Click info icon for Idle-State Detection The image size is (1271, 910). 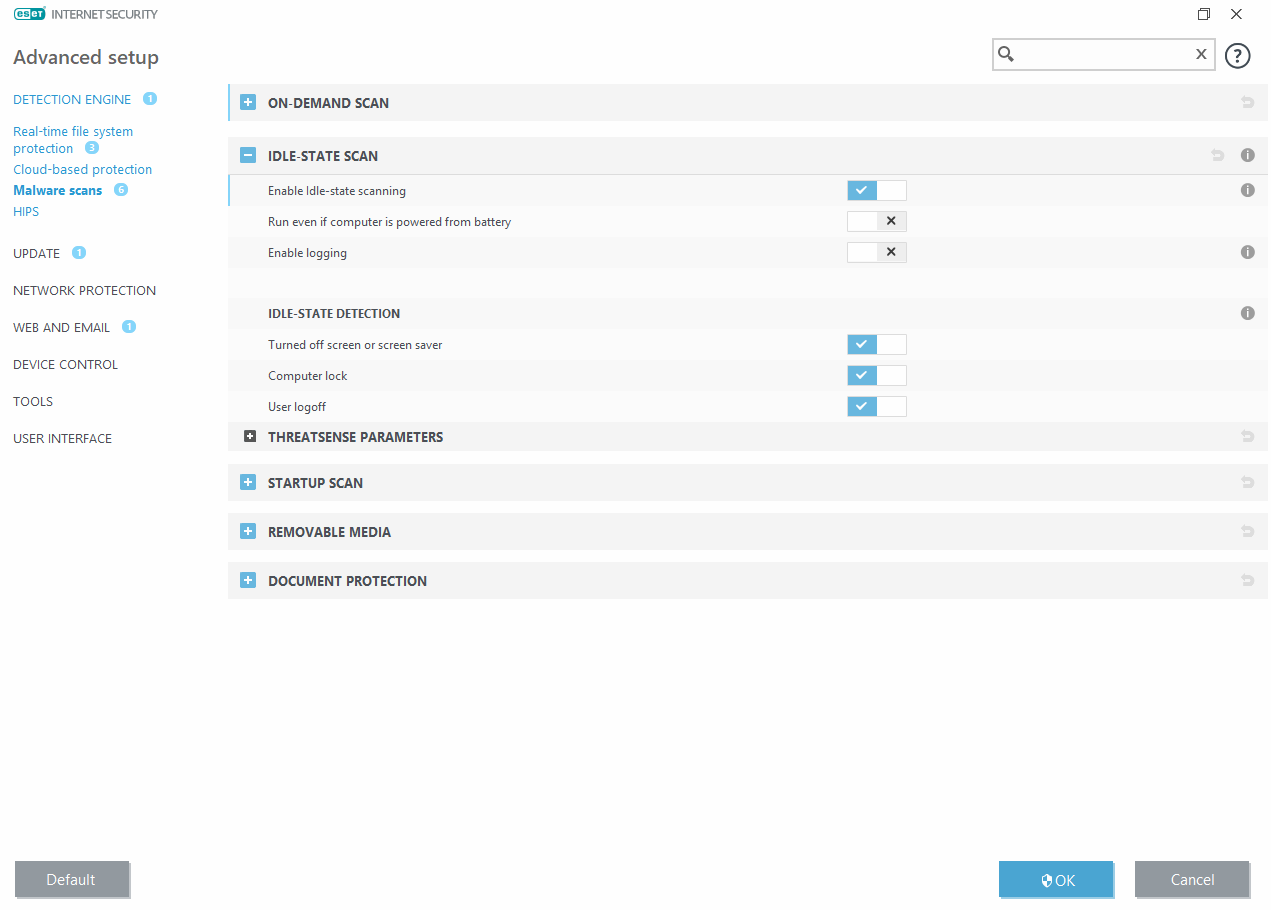pos(1247,313)
